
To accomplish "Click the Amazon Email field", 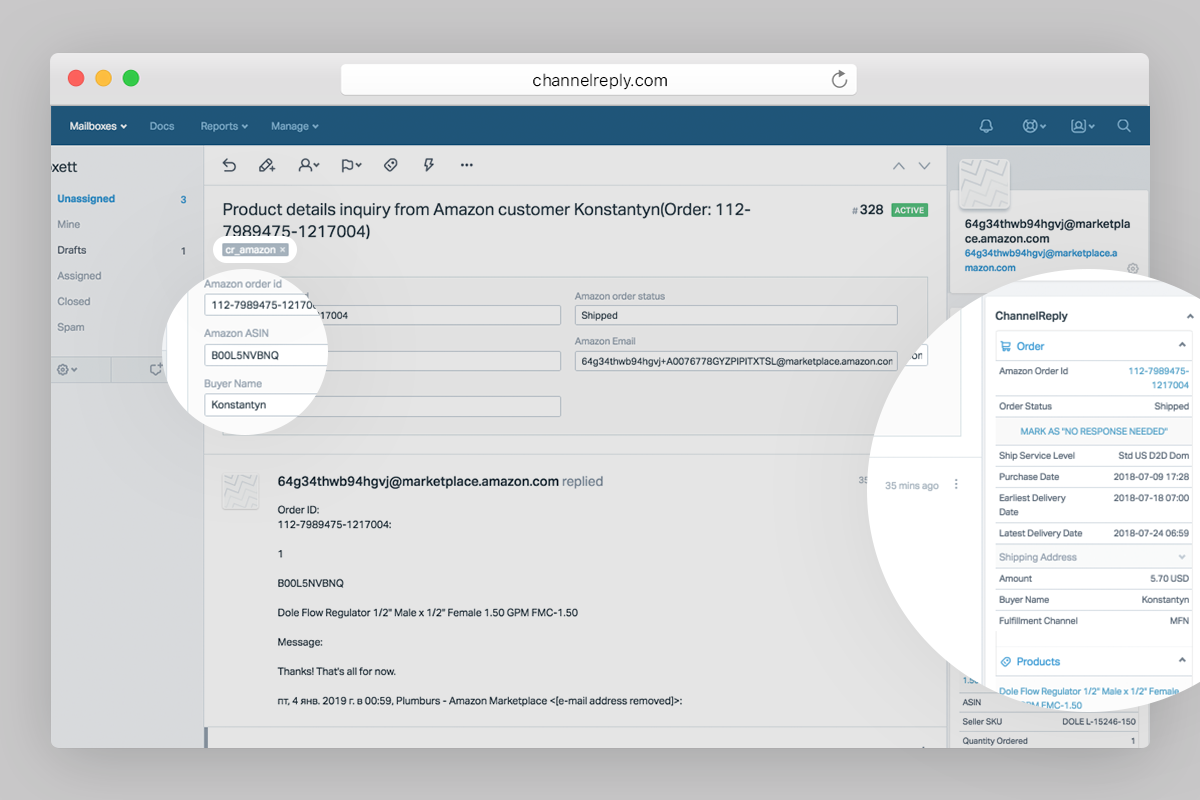I will (736, 360).
